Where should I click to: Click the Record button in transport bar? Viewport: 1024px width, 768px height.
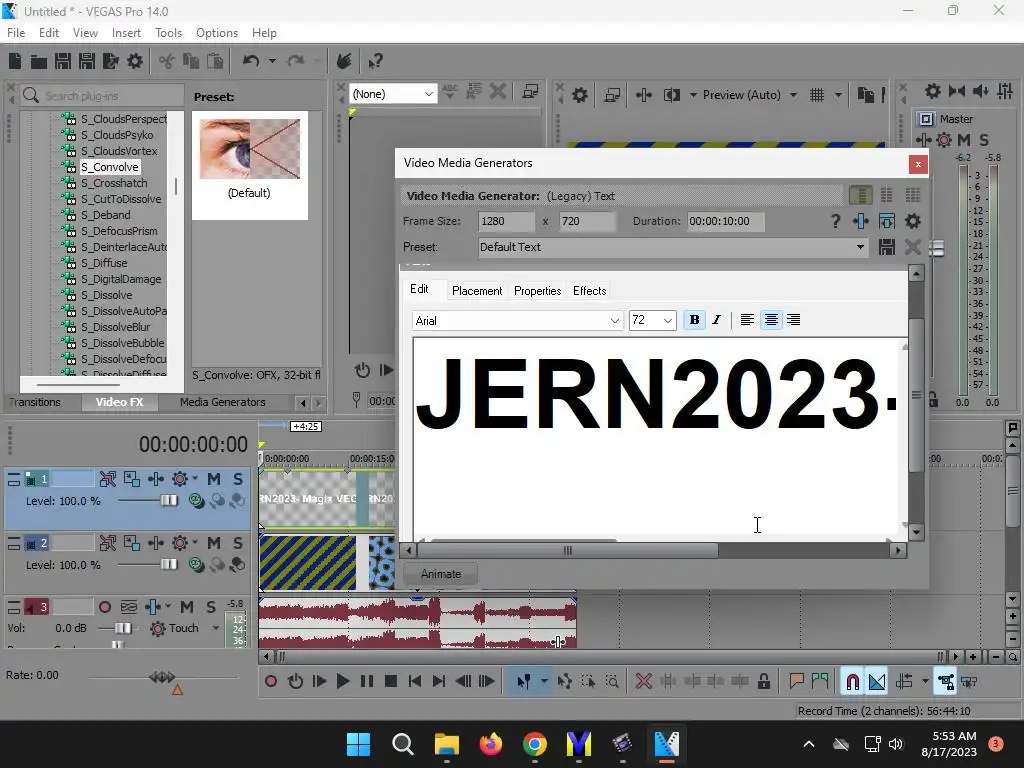coord(270,682)
